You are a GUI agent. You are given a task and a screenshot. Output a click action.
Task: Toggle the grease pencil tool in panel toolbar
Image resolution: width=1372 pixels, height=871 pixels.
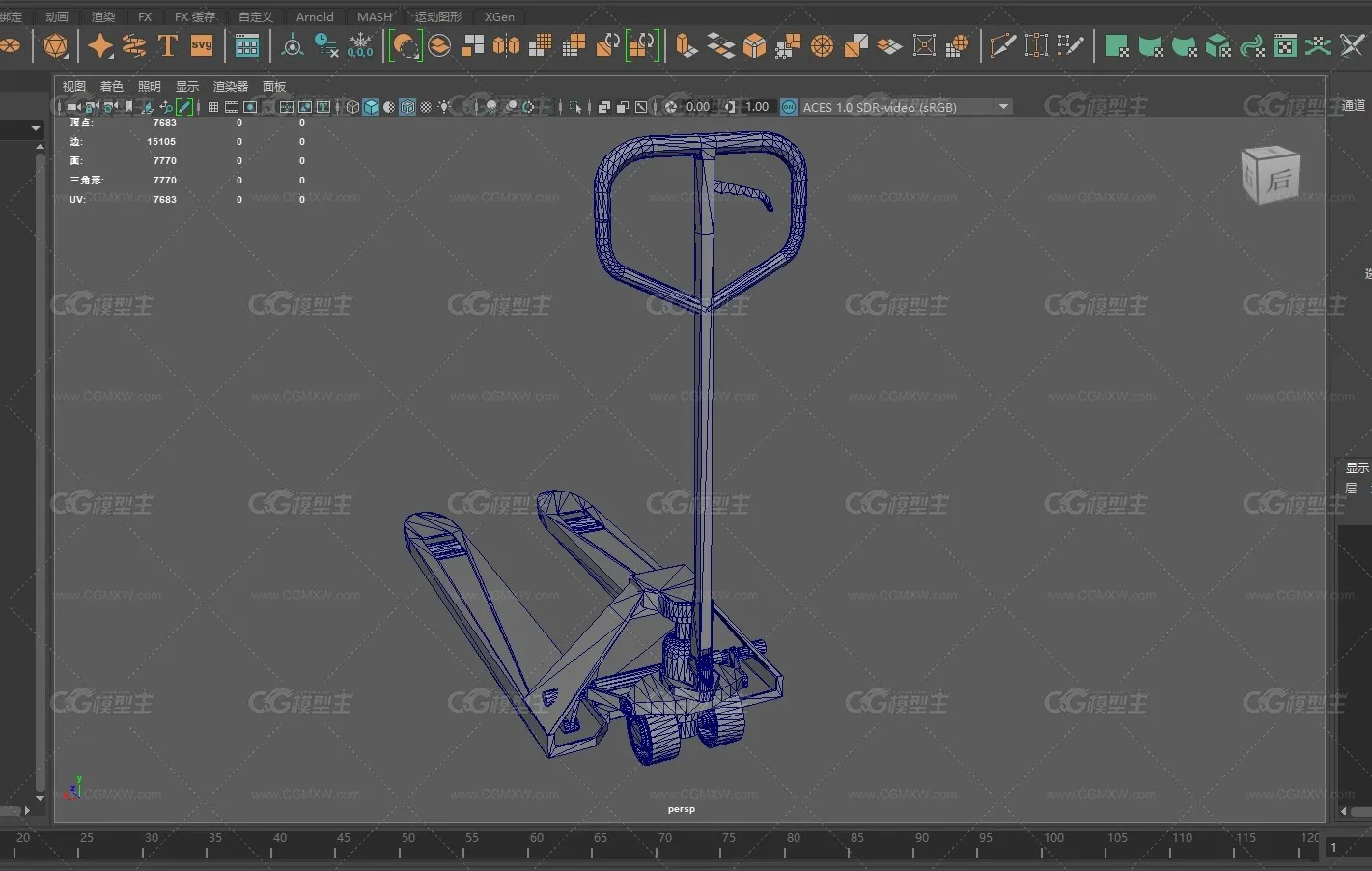(184, 107)
